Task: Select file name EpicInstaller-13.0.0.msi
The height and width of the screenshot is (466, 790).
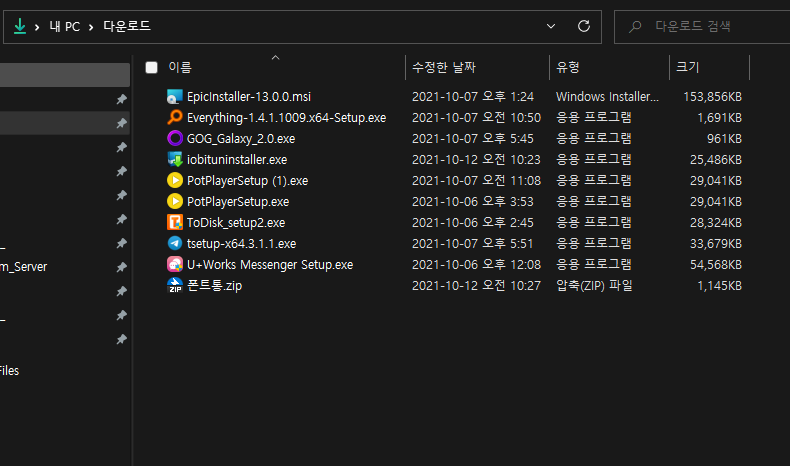Action: point(249,97)
